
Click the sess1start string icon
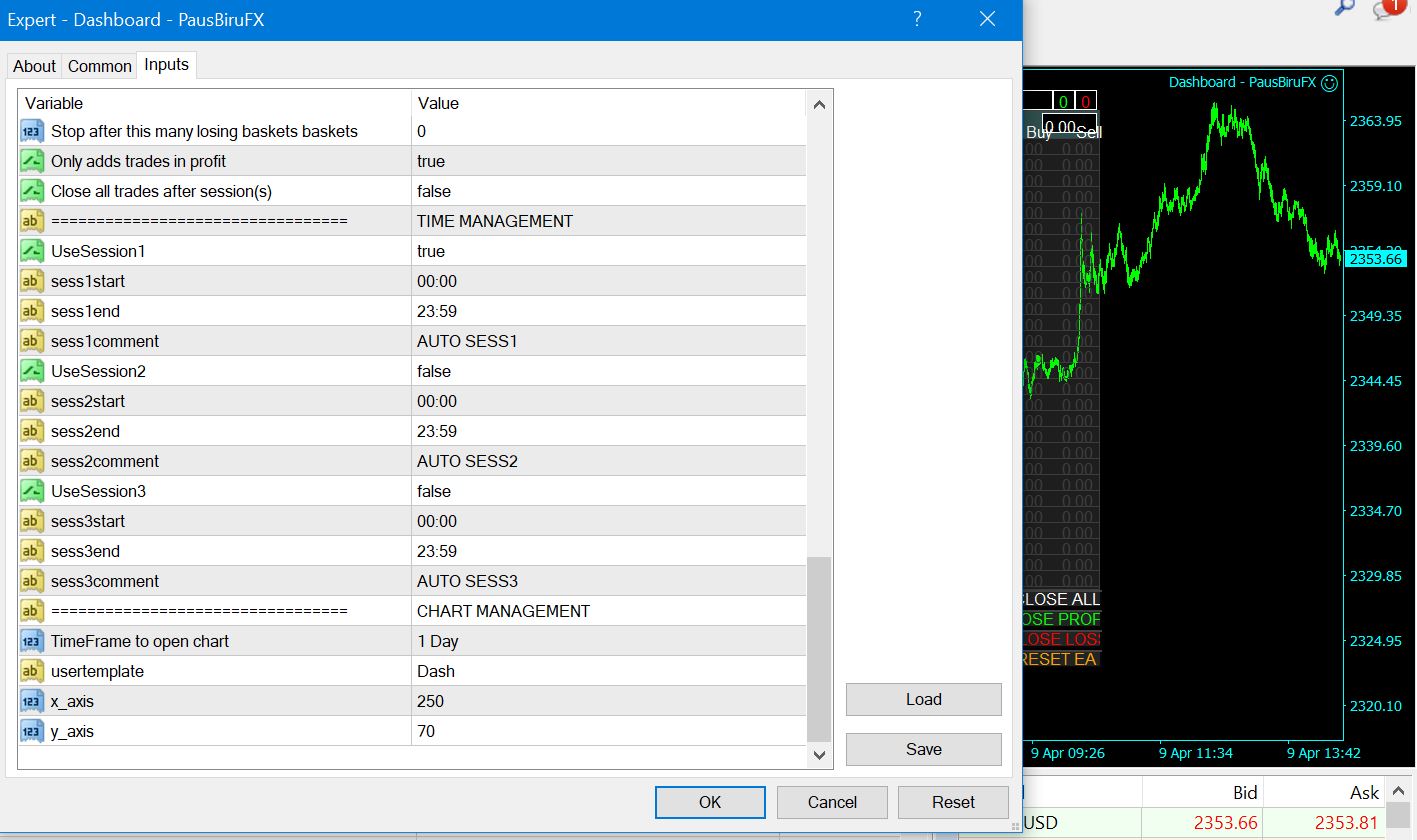32,281
